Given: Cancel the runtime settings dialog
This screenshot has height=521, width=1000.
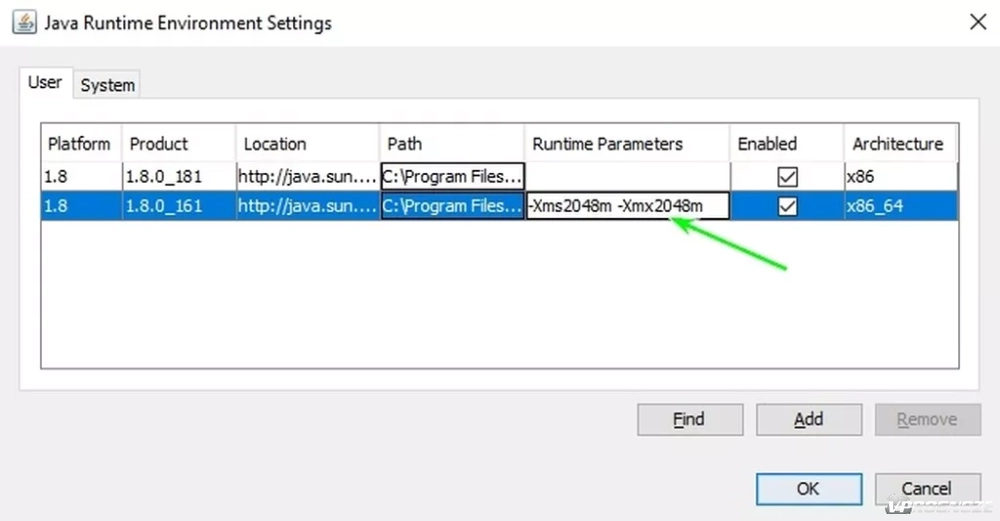Looking at the screenshot, I should coord(926,489).
